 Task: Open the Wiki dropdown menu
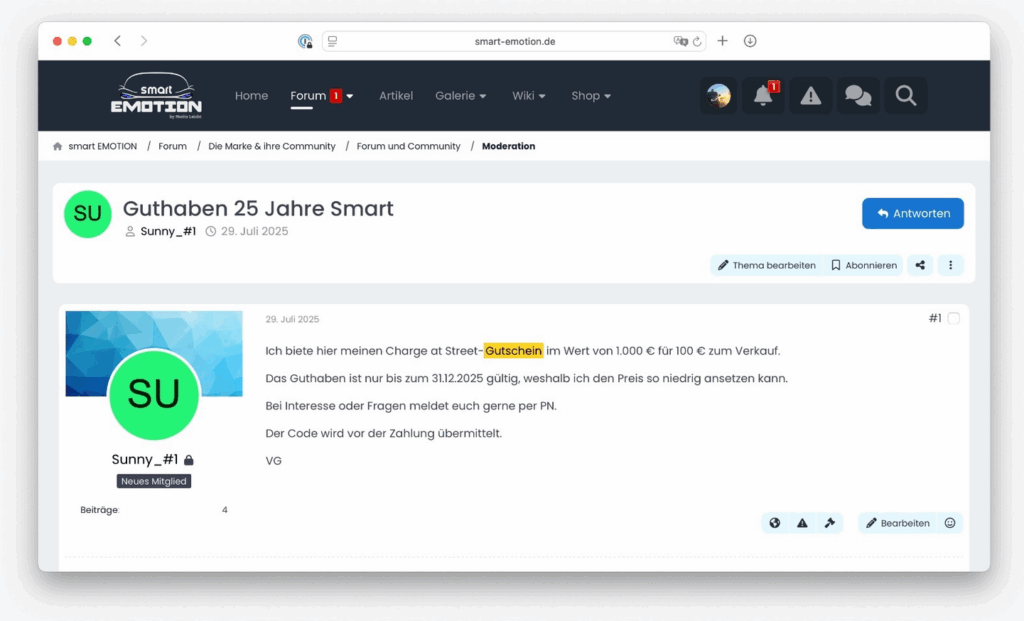pos(529,96)
